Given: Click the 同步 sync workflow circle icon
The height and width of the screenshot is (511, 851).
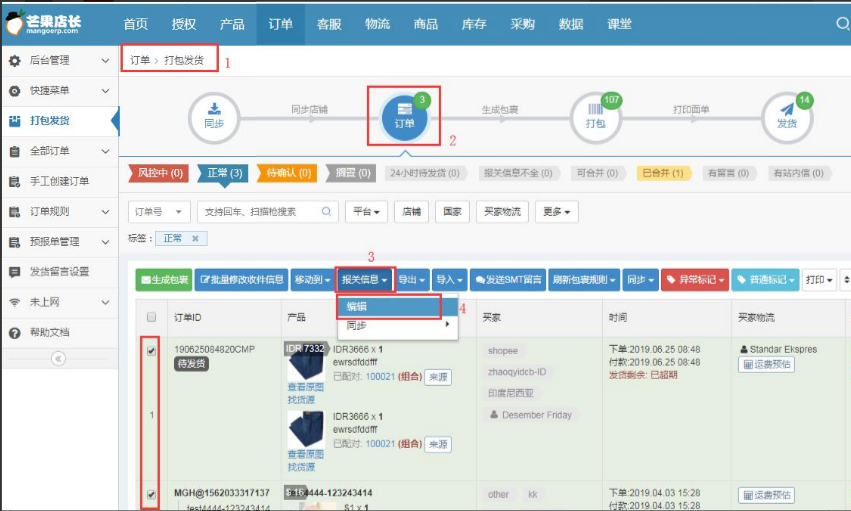Looking at the screenshot, I should point(213,116).
